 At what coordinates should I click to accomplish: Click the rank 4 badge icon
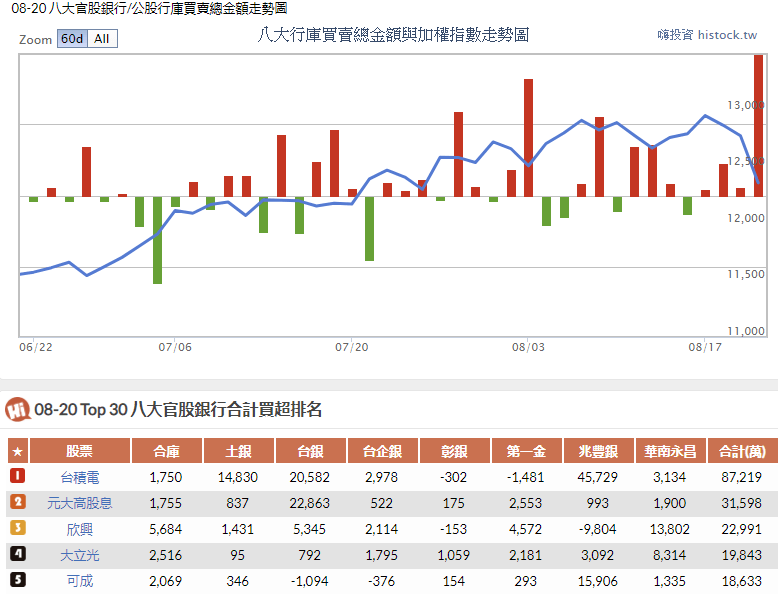[18, 553]
